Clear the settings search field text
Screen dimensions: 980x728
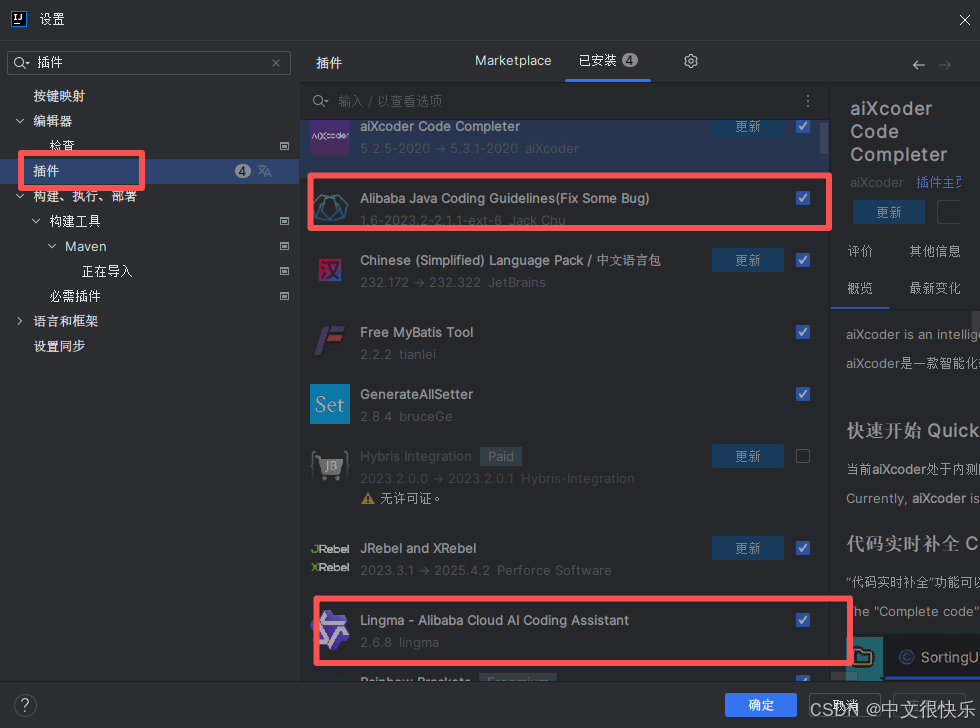[276, 63]
